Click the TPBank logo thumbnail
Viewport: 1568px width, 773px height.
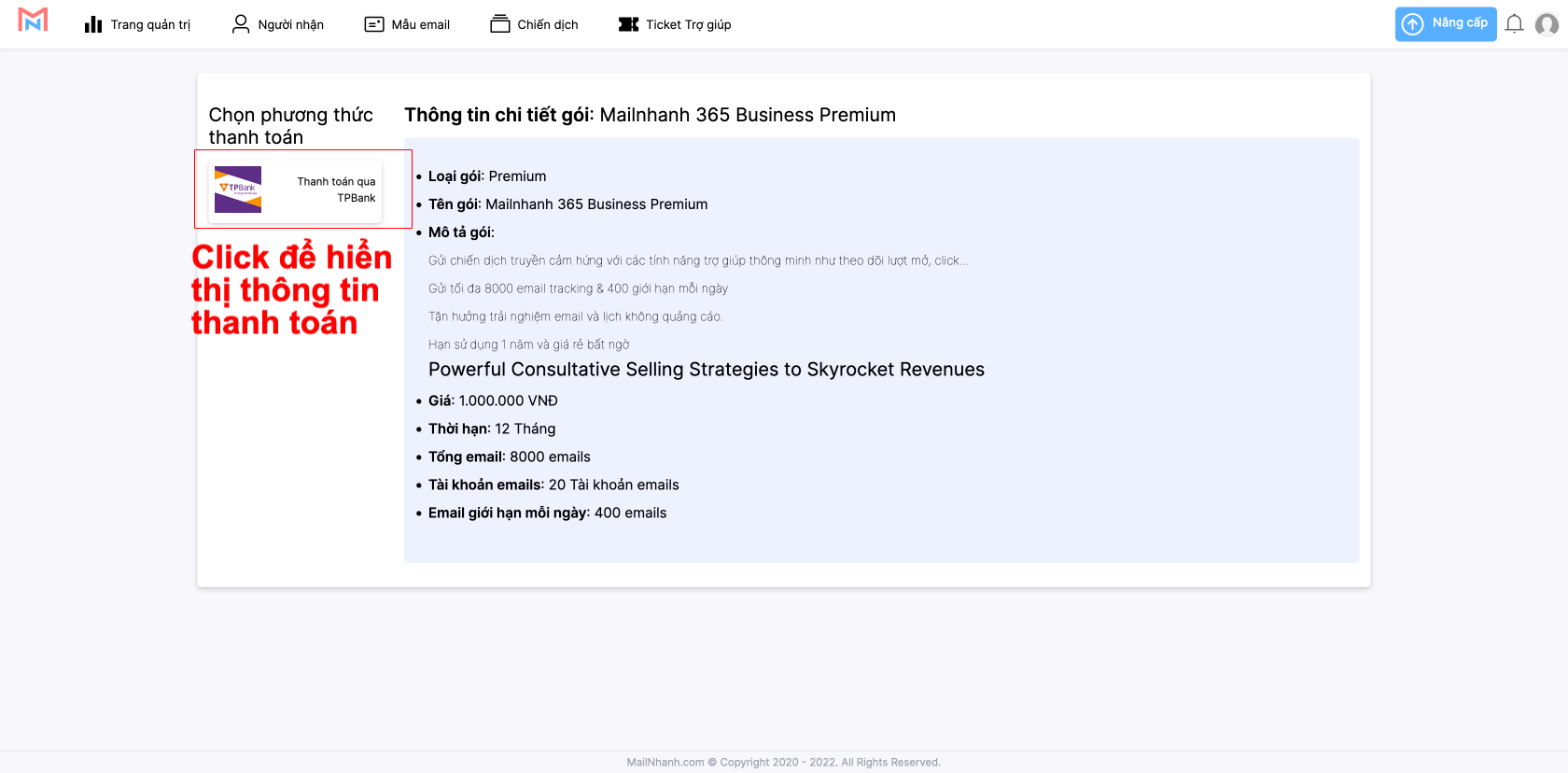(238, 190)
